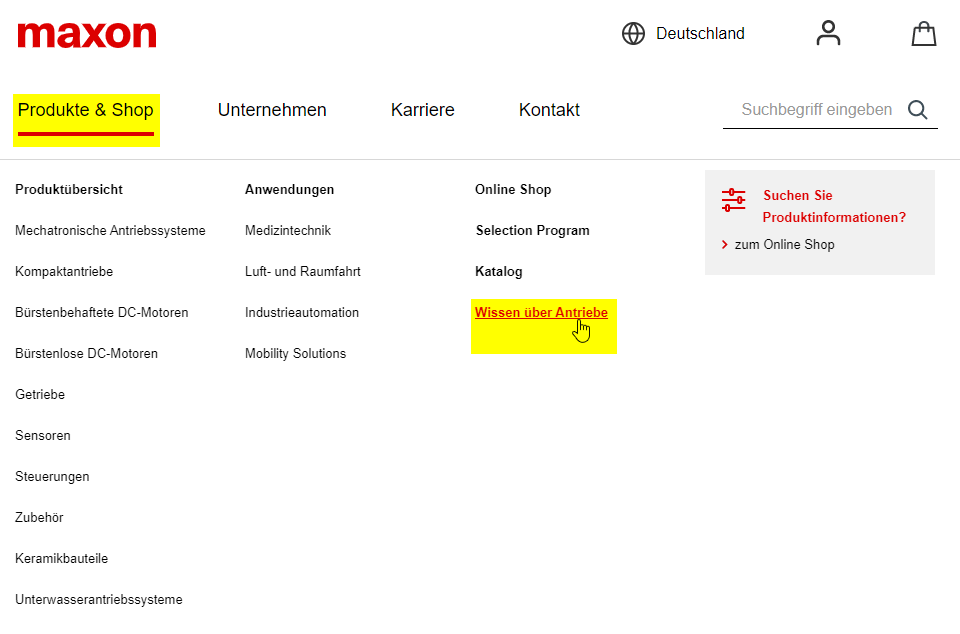This screenshot has height=634, width=960.
Task: Go to Industrieautomation
Action: point(302,313)
